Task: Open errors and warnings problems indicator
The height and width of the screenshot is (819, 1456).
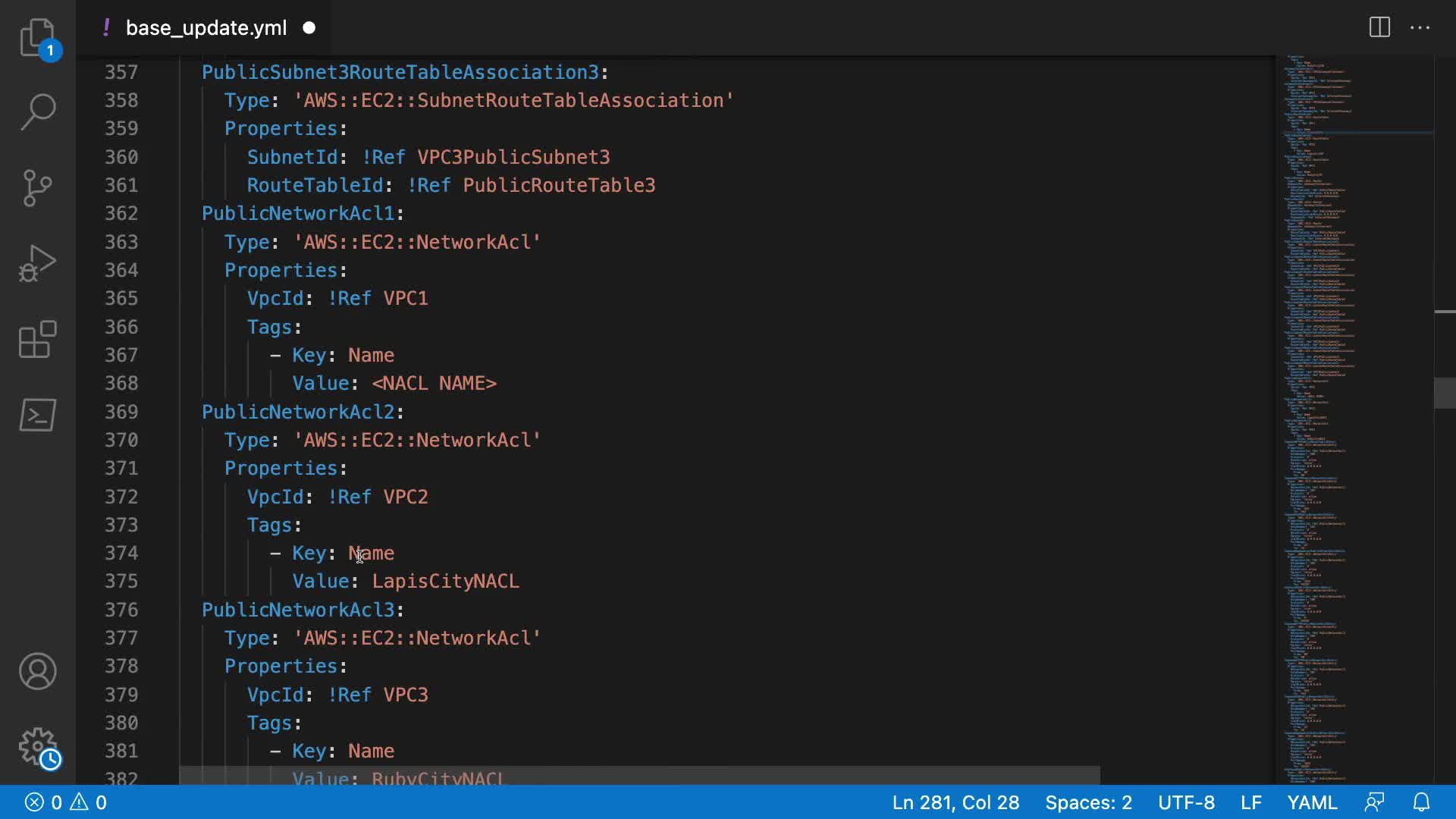Action: [x=66, y=802]
